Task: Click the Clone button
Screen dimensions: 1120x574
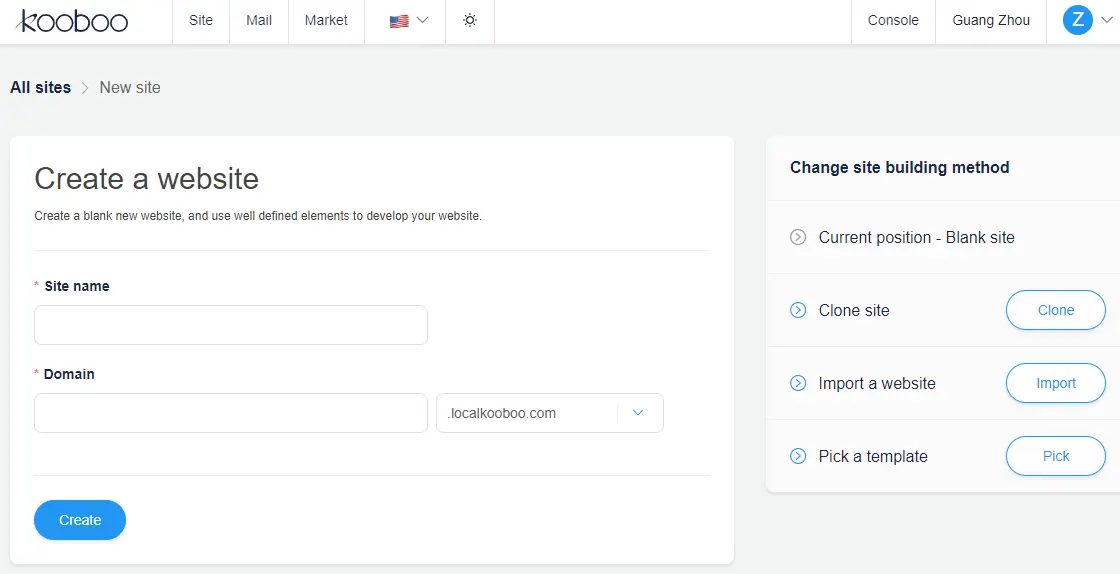Action: click(x=1055, y=310)
